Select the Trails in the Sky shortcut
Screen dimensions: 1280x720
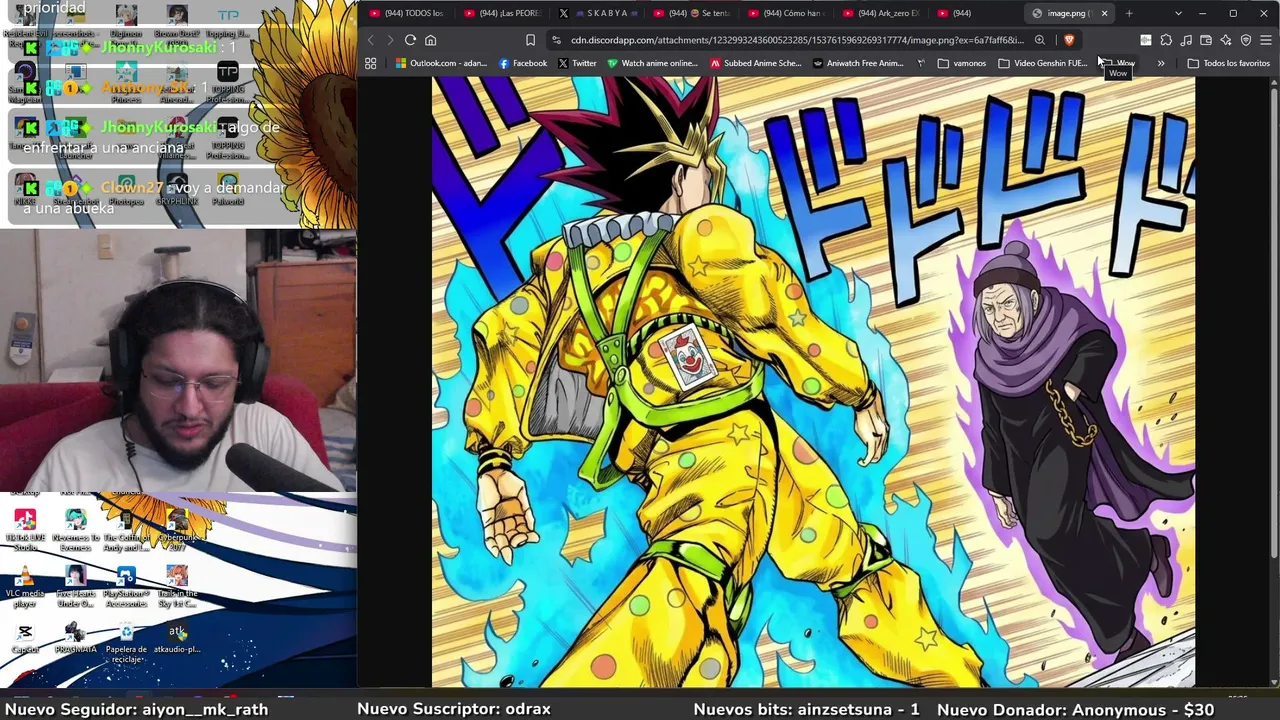coord(177,587)
